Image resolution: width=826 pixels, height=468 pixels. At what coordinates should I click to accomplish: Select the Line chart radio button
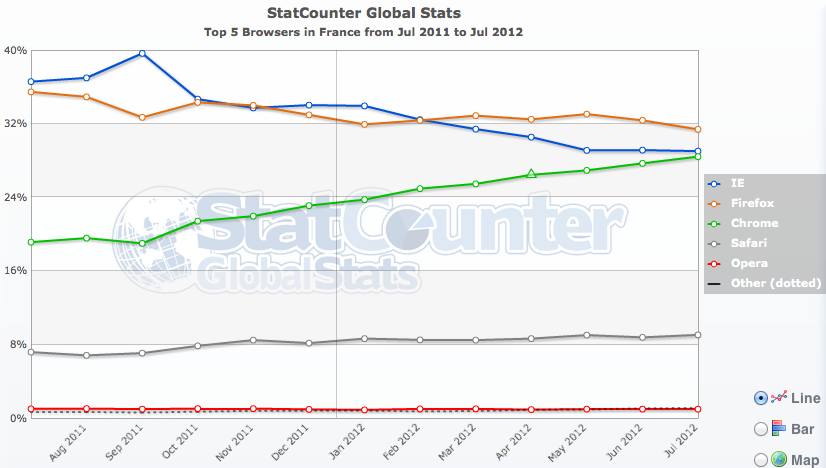[760, 397]
